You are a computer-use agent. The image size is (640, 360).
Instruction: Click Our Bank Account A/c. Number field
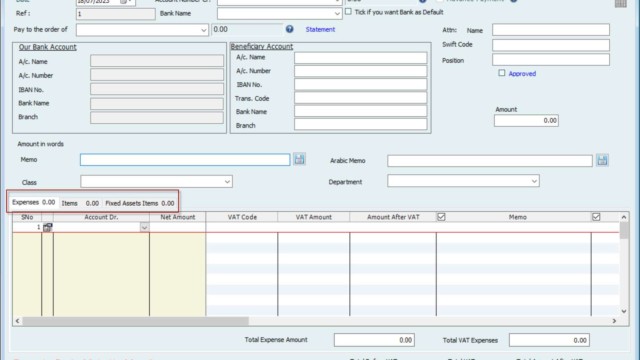pyautogui.click(x=157, y=75)
